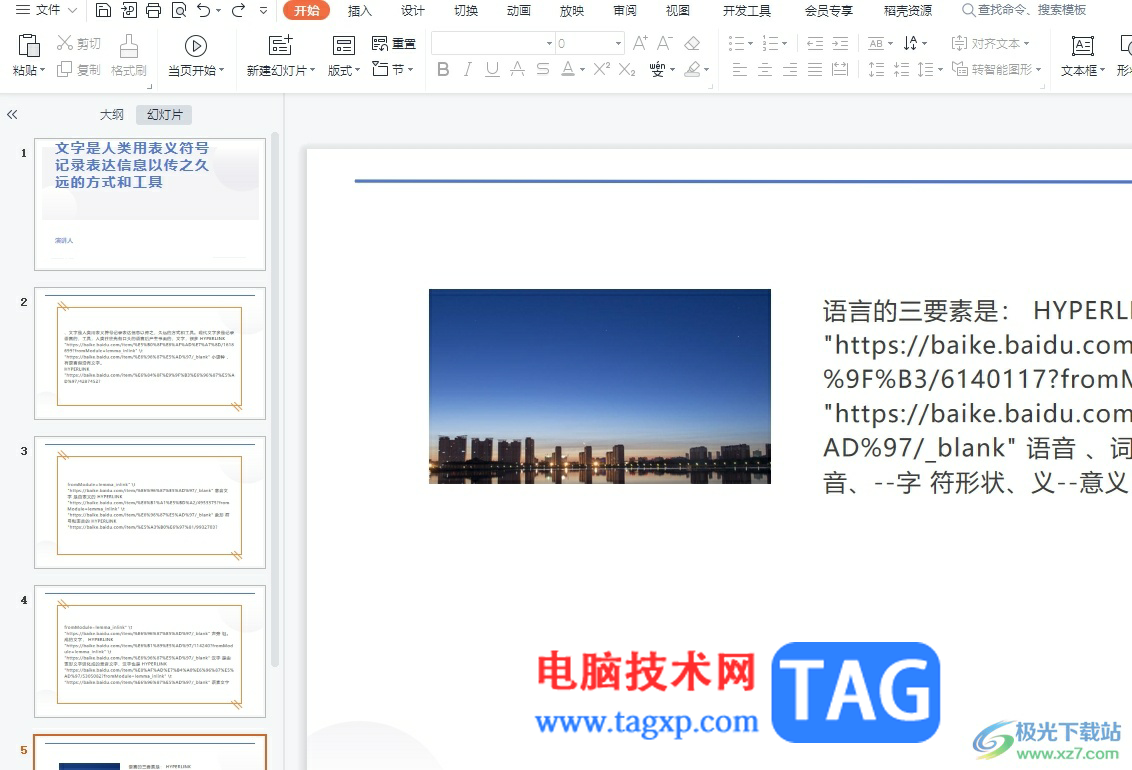Screen dimensions: 1132x770
Task: Align text left
Action: 739,69
